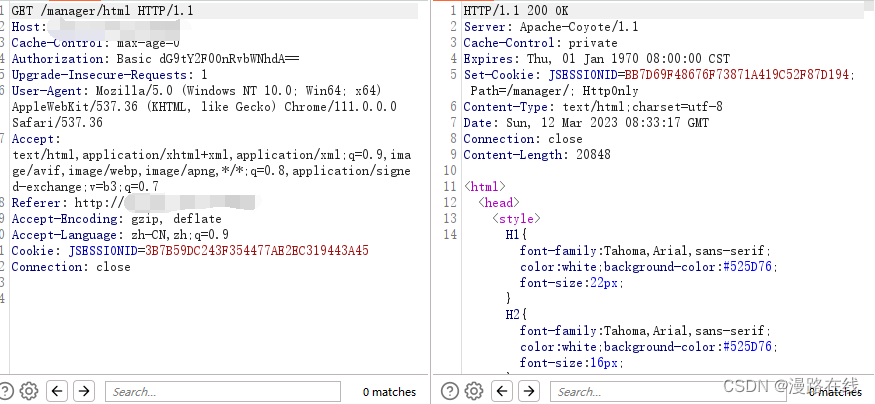Click the Accept-Encoding: gzip, deflate line
Image resolution: width=875 pixels, height=404 pixels.
pyautogui.click(x=117, y=219)
